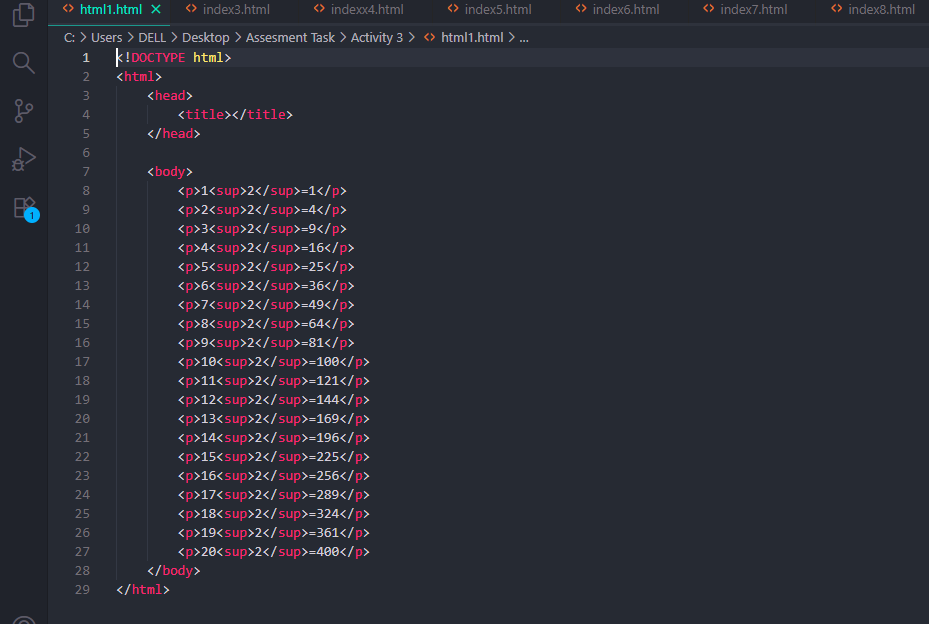
Task: Activate the index8.html tab
Action: pos(880,10)
